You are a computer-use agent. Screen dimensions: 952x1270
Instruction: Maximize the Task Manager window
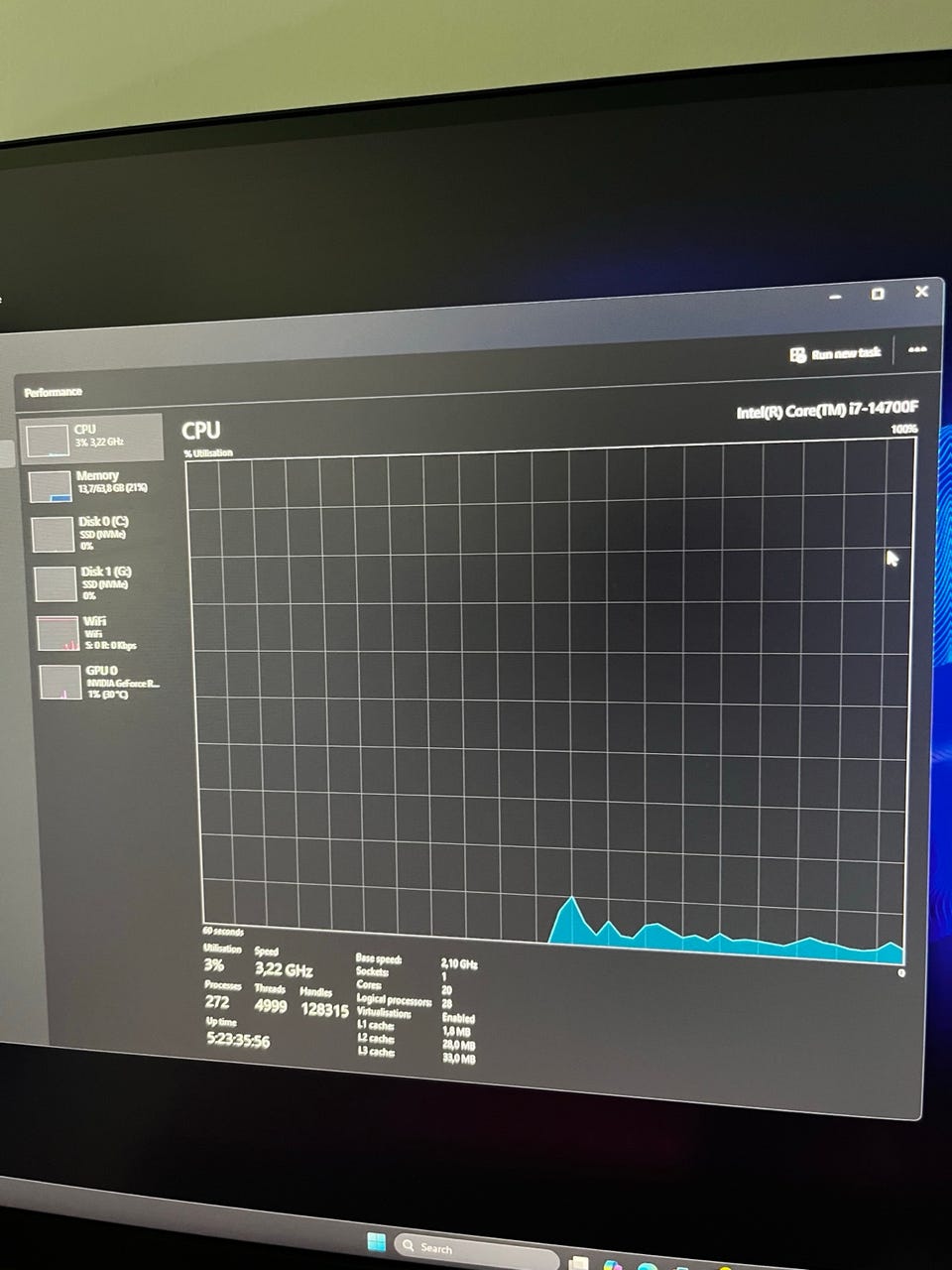pyautogui.click(x=878, y=294)
